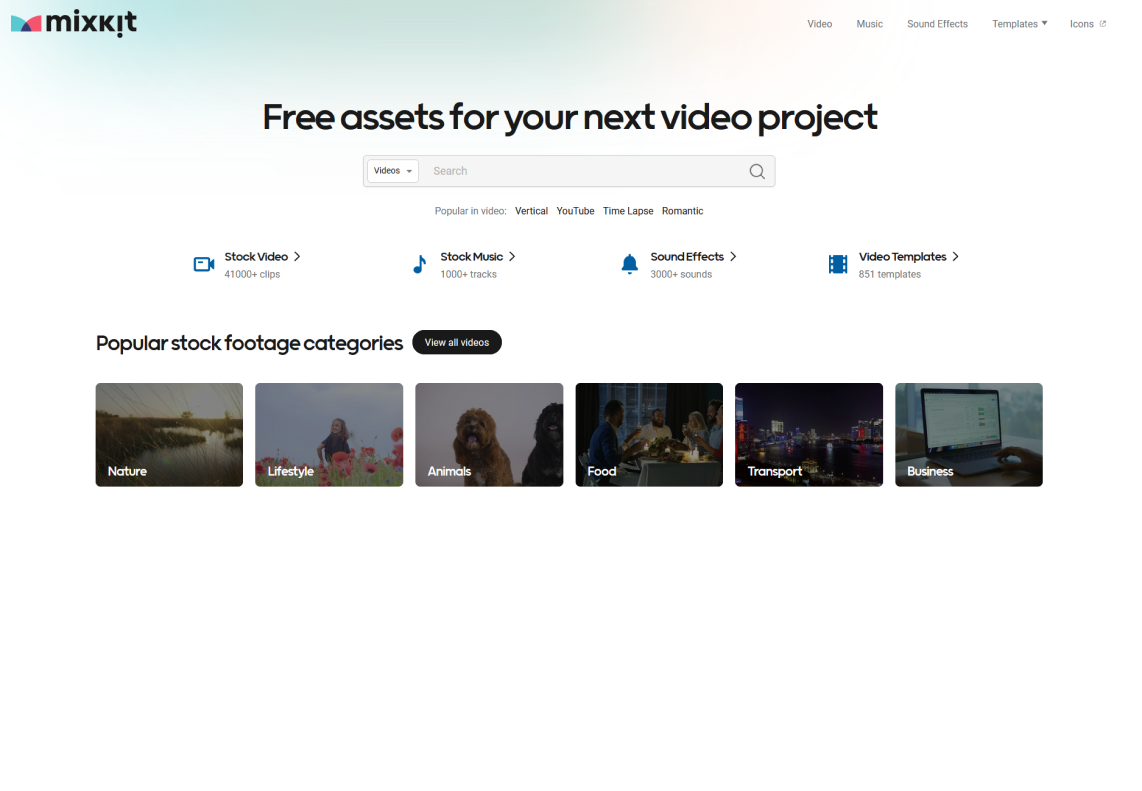Open the Music nav item
The width and height of the screenshot is (1142, 791).
[x=870, y=24]
